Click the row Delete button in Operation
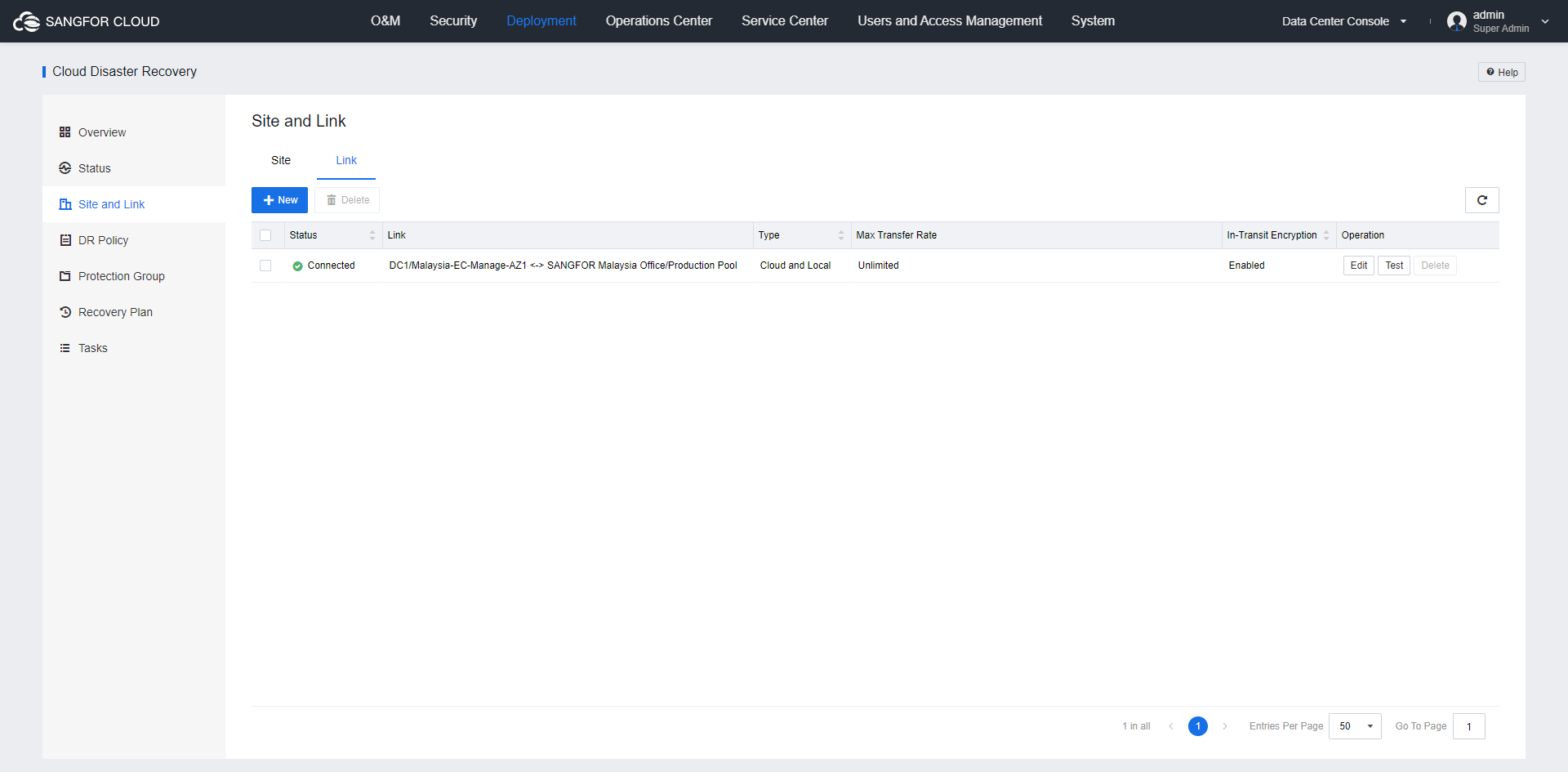1568x772 pixels. click(x=1435, y=266)
